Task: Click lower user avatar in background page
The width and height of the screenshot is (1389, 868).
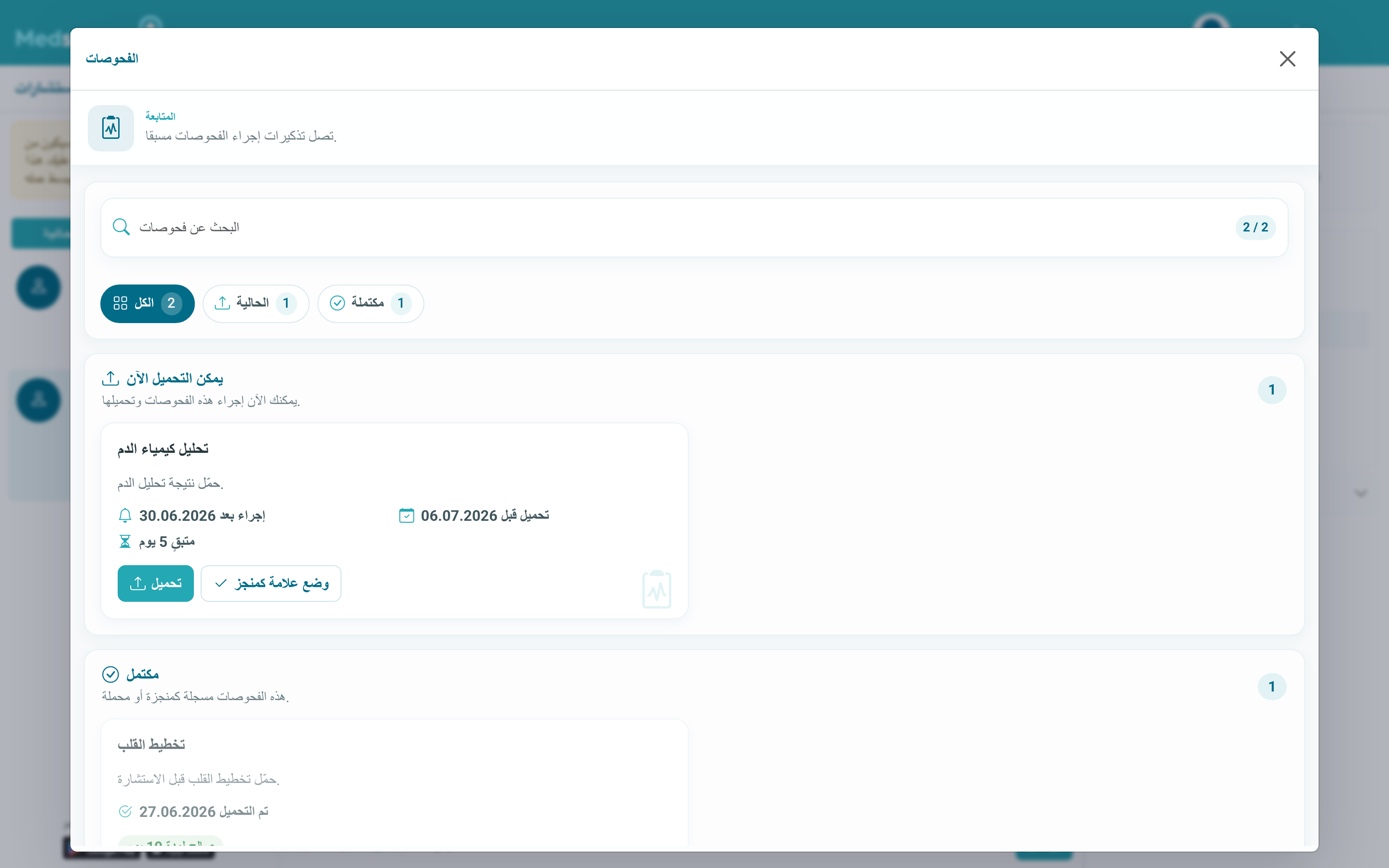Action: tap(39, 400)
